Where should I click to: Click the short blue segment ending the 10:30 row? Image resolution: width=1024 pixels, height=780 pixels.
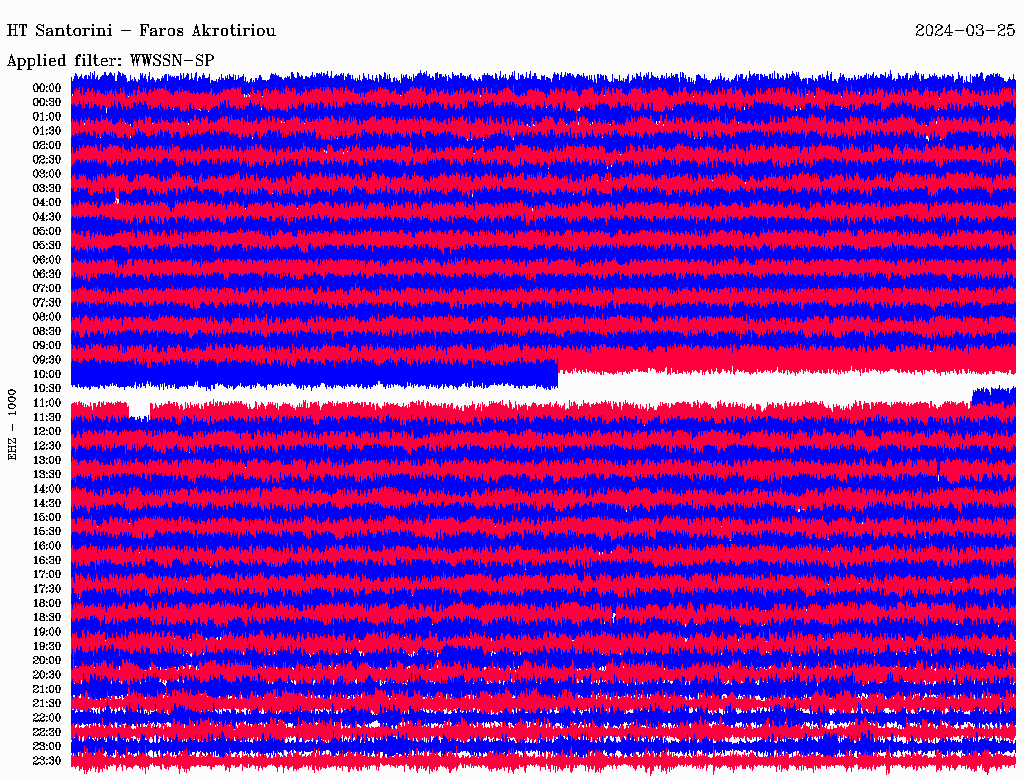point(993,397)
